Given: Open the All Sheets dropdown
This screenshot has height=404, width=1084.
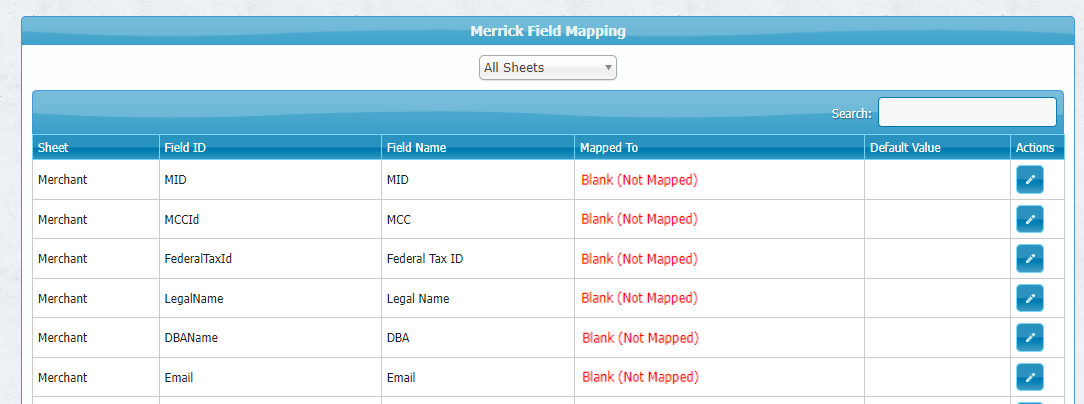Looking at the screenshot, I should pos(547,68).
